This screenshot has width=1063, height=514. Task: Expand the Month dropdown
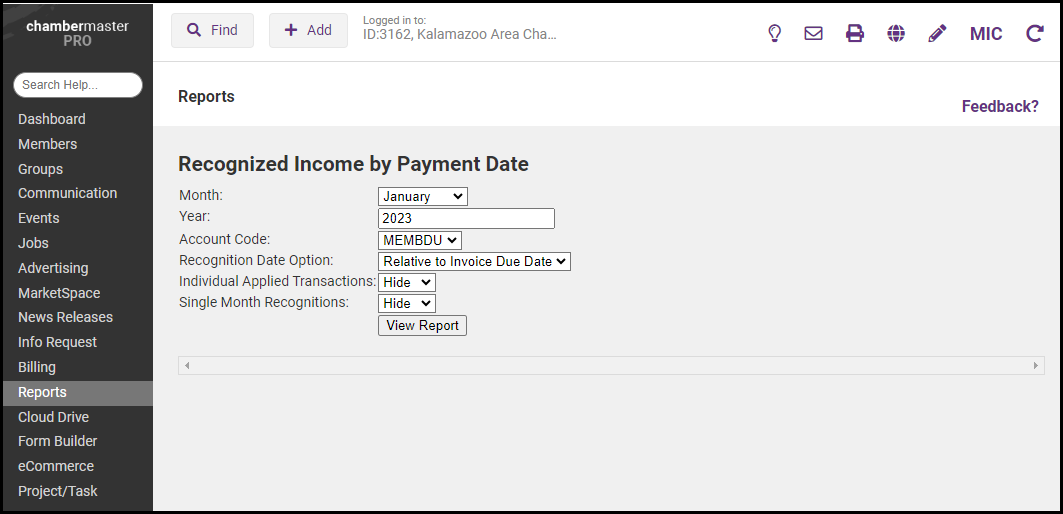tap(422, 197)
